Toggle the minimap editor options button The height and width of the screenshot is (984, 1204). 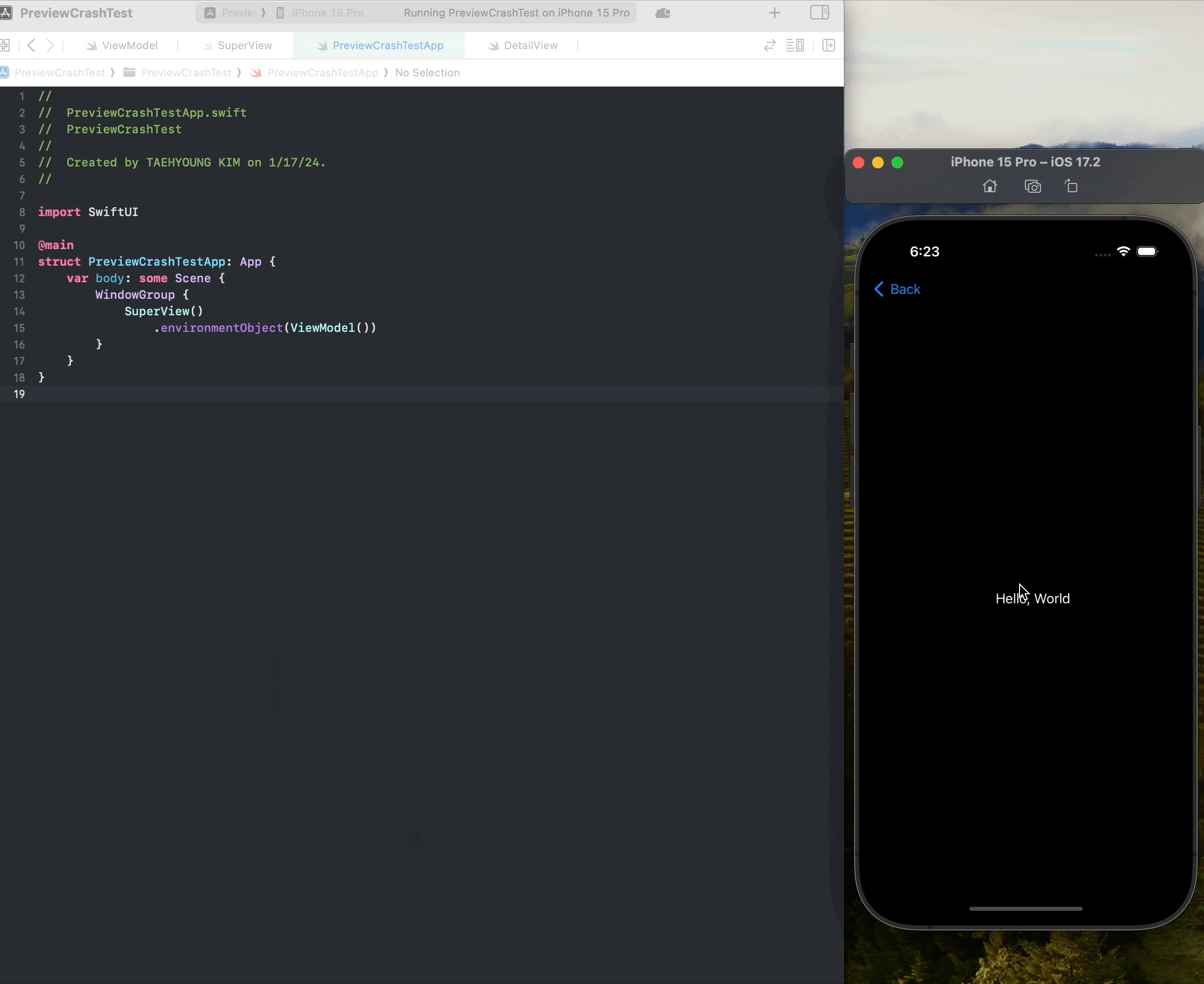coord(795,45)
